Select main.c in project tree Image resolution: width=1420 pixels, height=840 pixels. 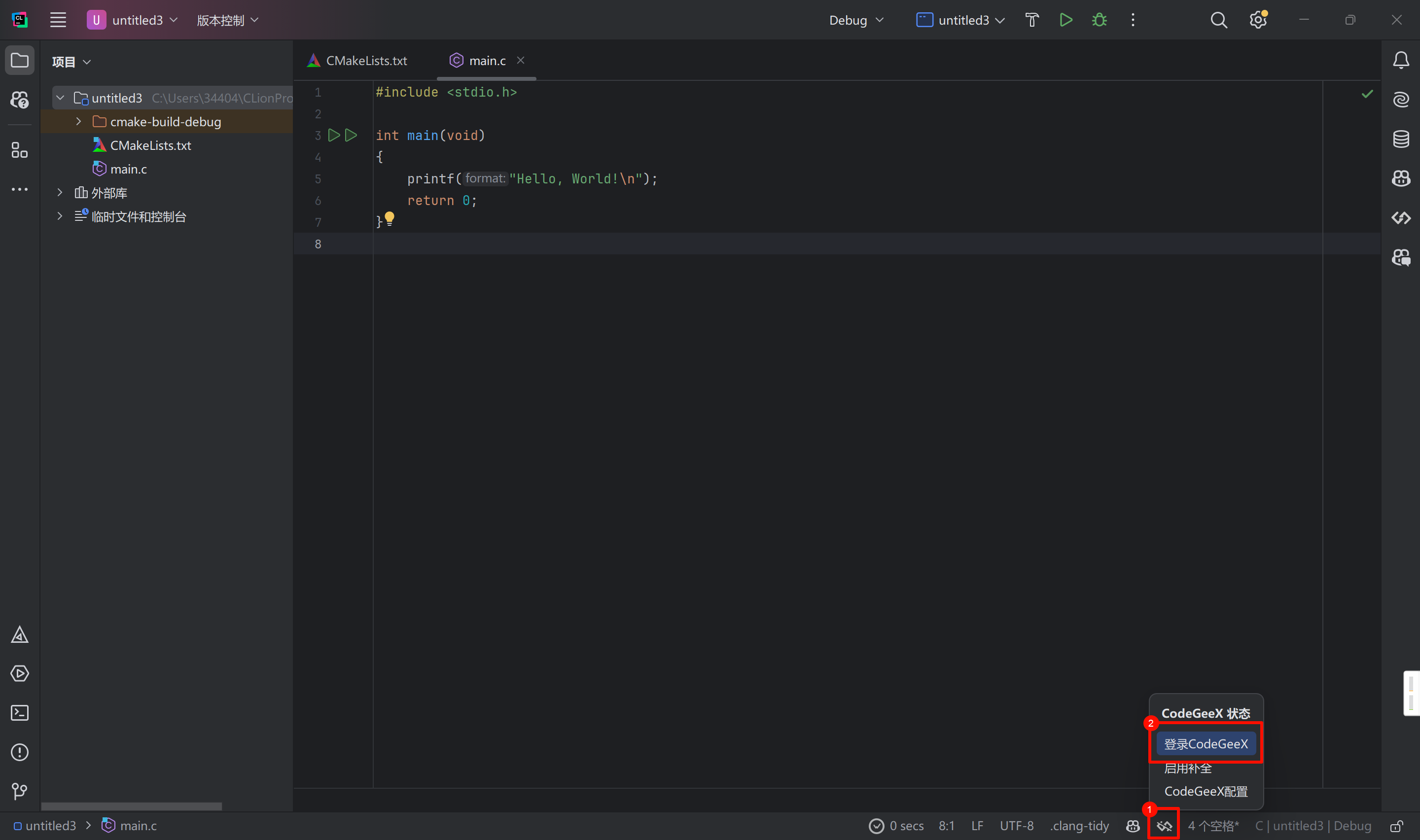[119, 169]
